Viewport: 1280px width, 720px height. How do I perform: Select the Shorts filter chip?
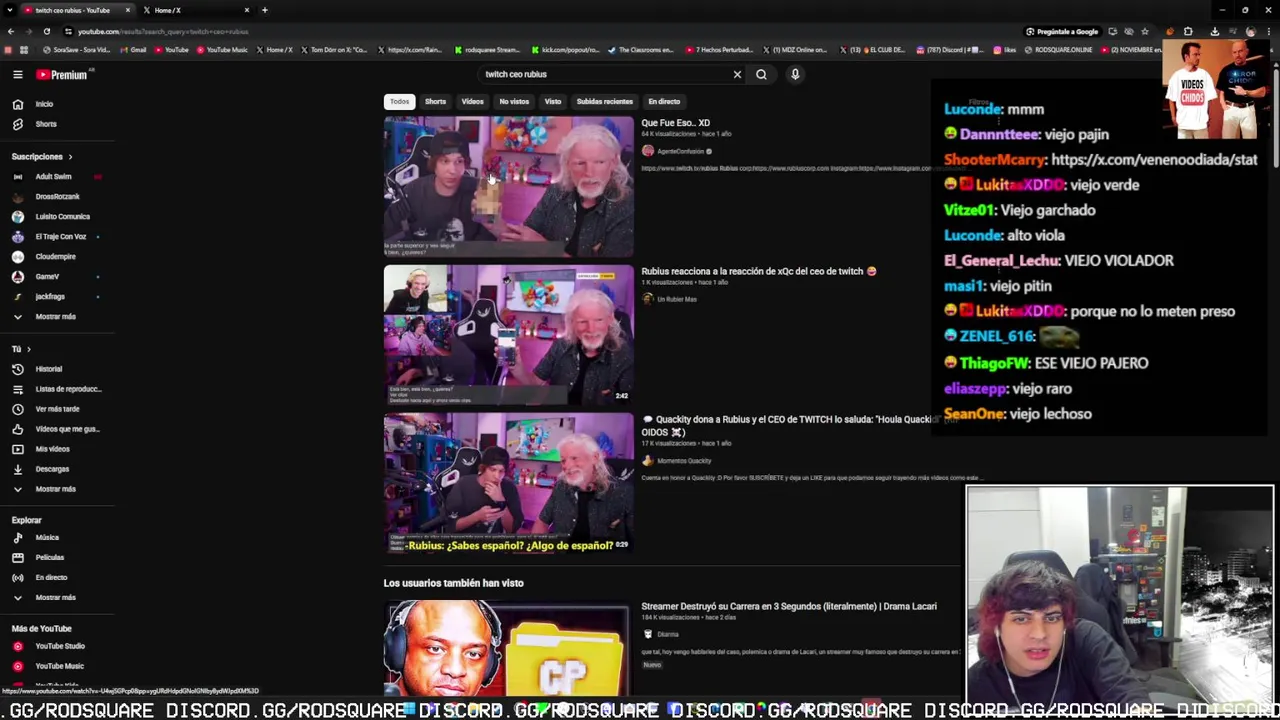coord(435,101)
